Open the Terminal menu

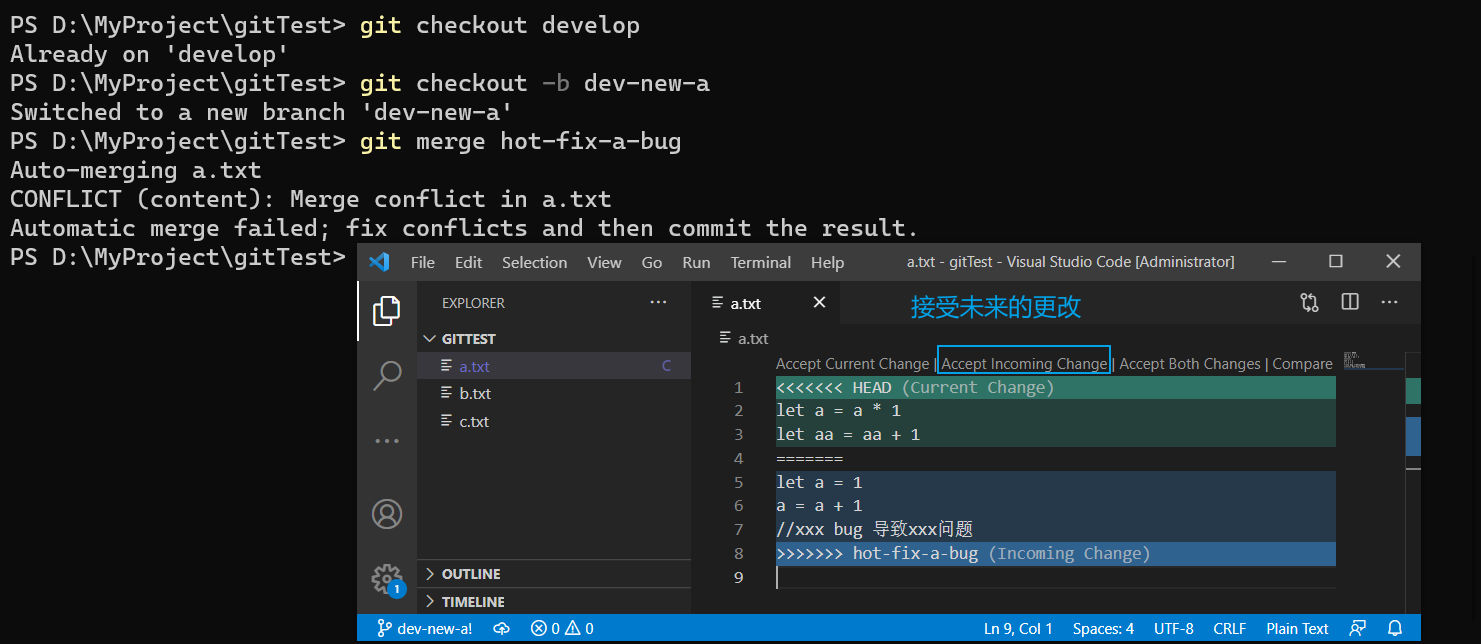coord(760,262)
